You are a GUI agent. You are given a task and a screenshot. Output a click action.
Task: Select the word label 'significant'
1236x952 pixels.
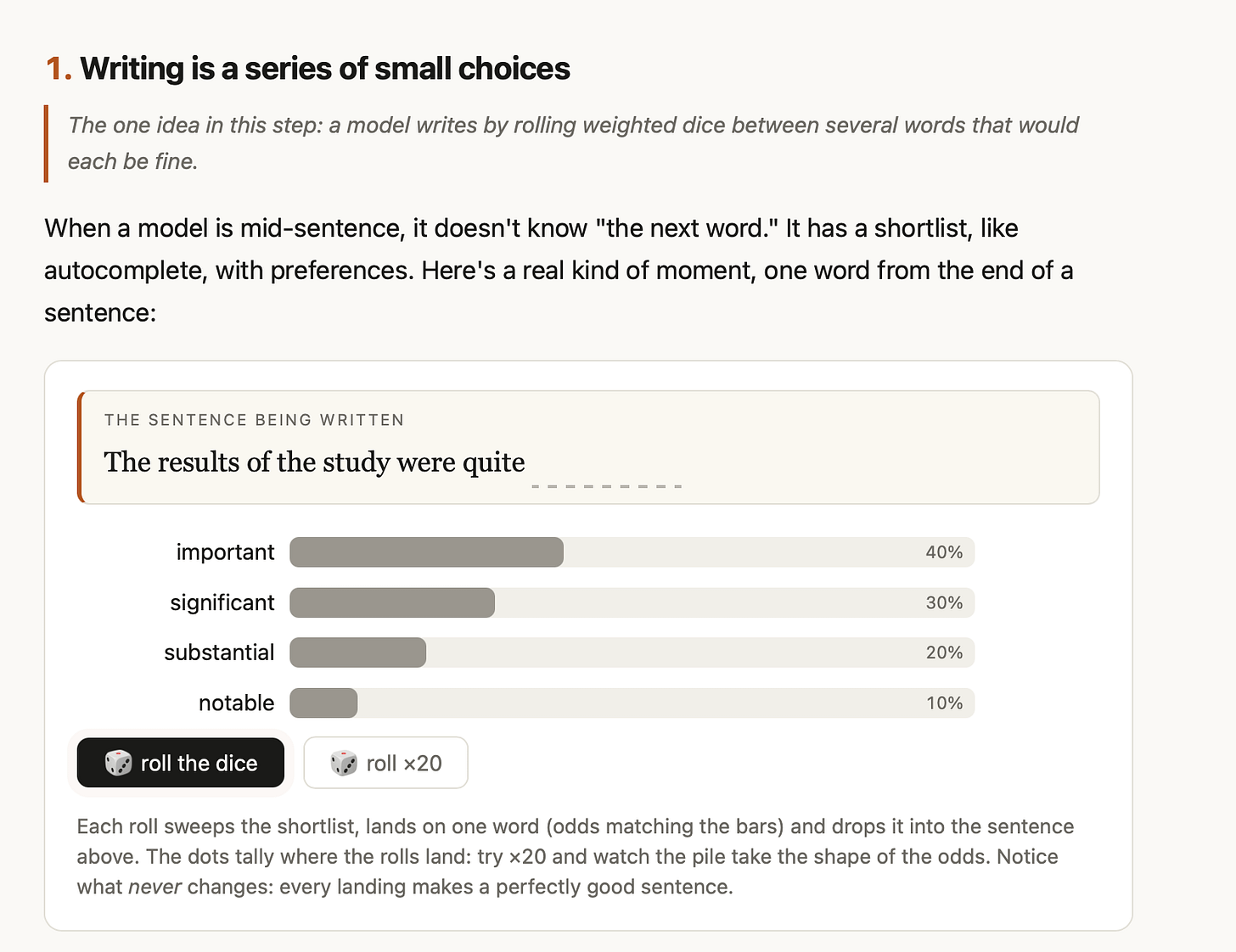point(222,602)
